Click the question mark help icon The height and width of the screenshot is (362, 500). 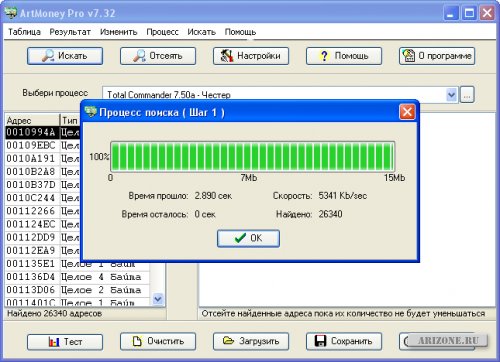point(324,56)
